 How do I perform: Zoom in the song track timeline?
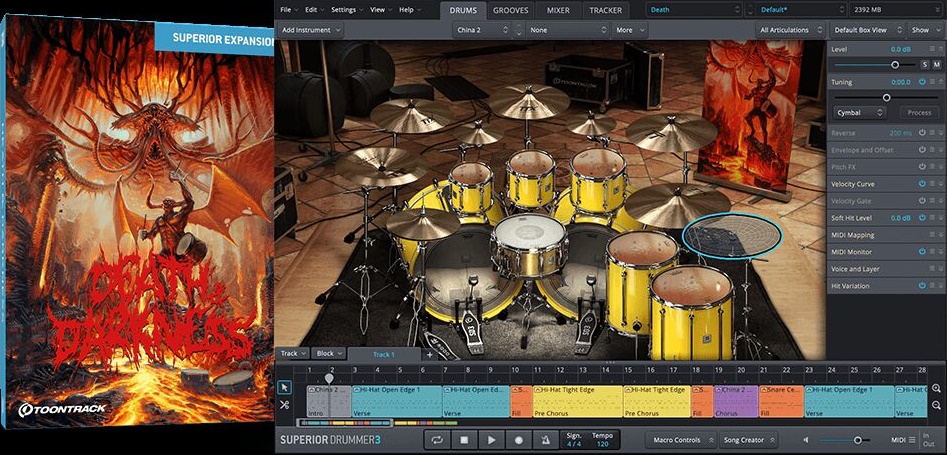pyautogui.click(x=936, y=389)
